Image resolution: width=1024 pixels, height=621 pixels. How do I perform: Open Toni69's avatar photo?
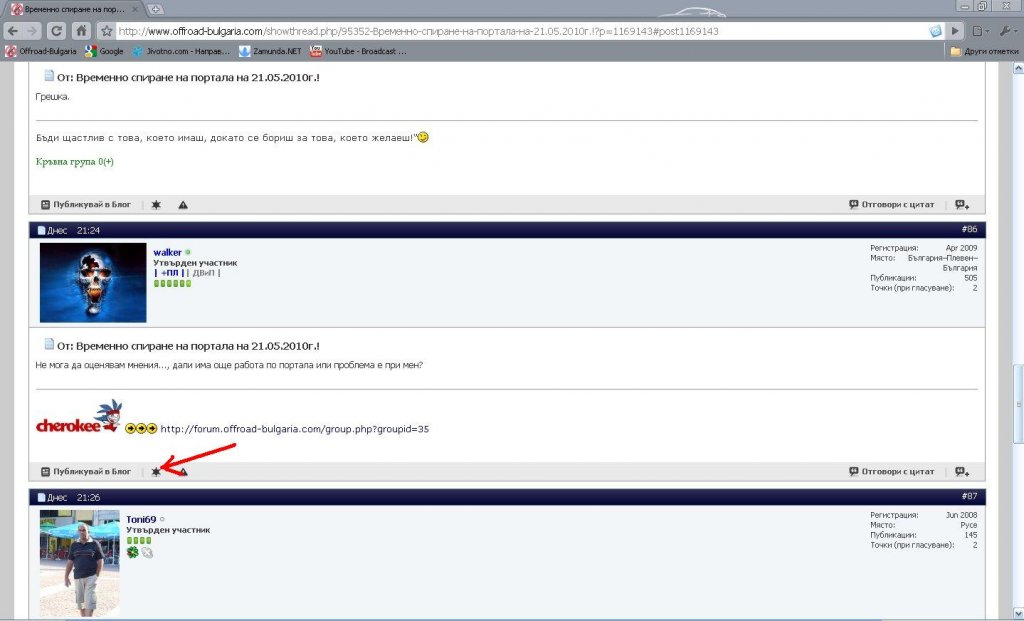pyautogui.click(x=80, y=563)
